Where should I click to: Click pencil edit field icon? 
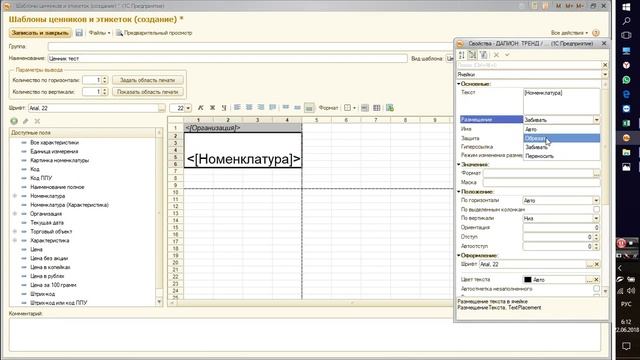(26, 121)
